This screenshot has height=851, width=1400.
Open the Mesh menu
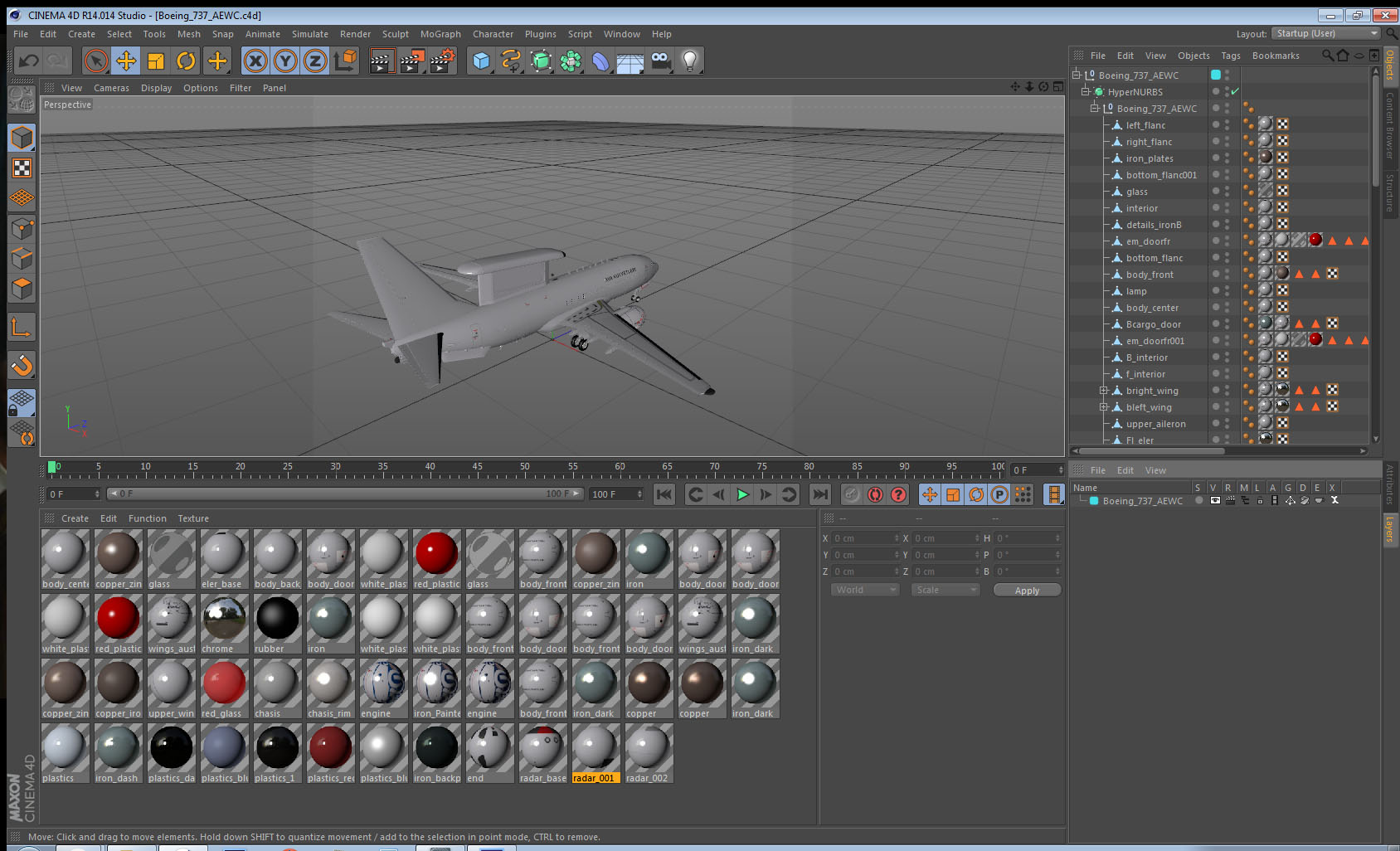click(x=189, y=34)
